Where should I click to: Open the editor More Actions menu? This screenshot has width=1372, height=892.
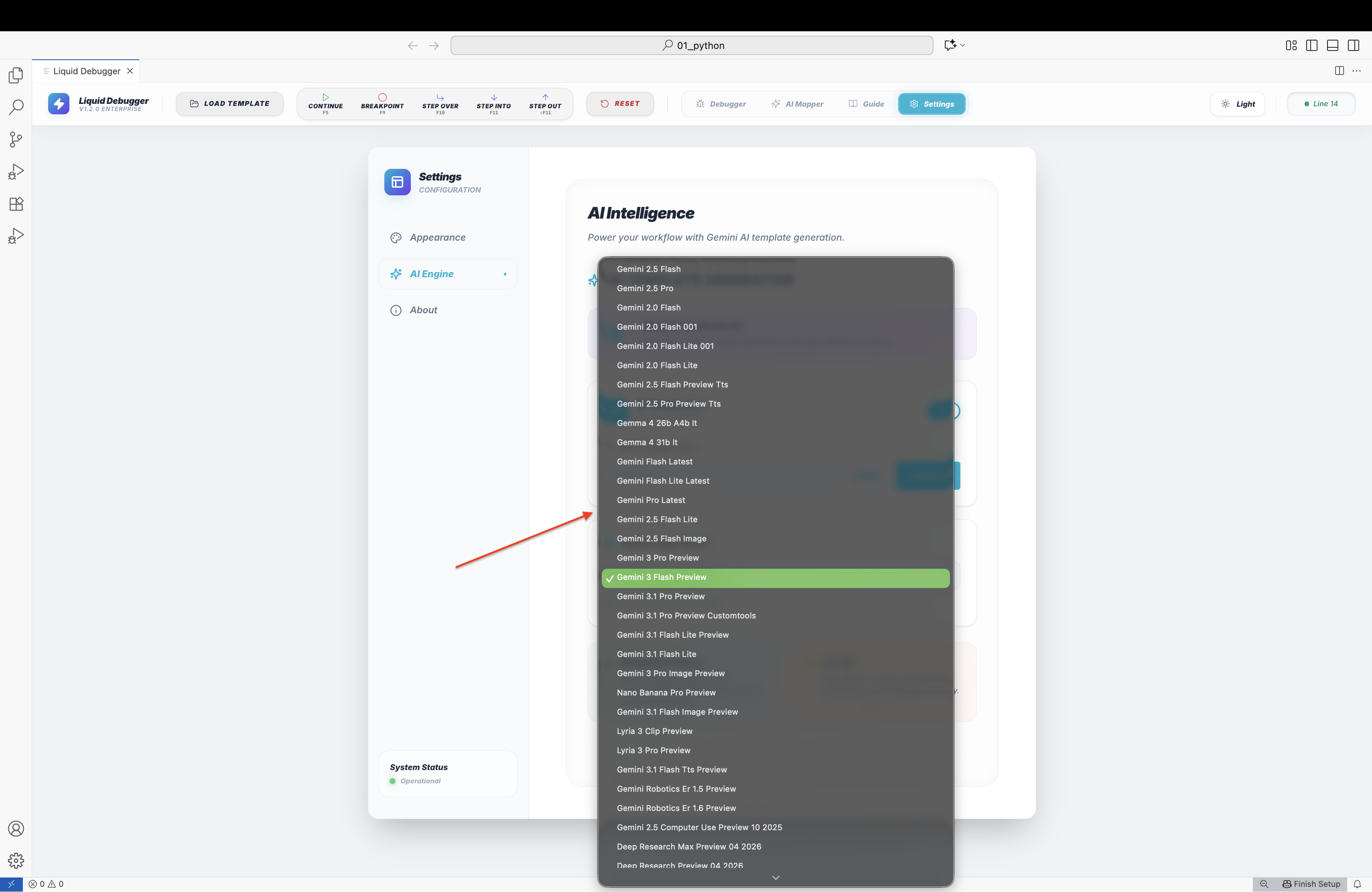tap(1357, 71)
